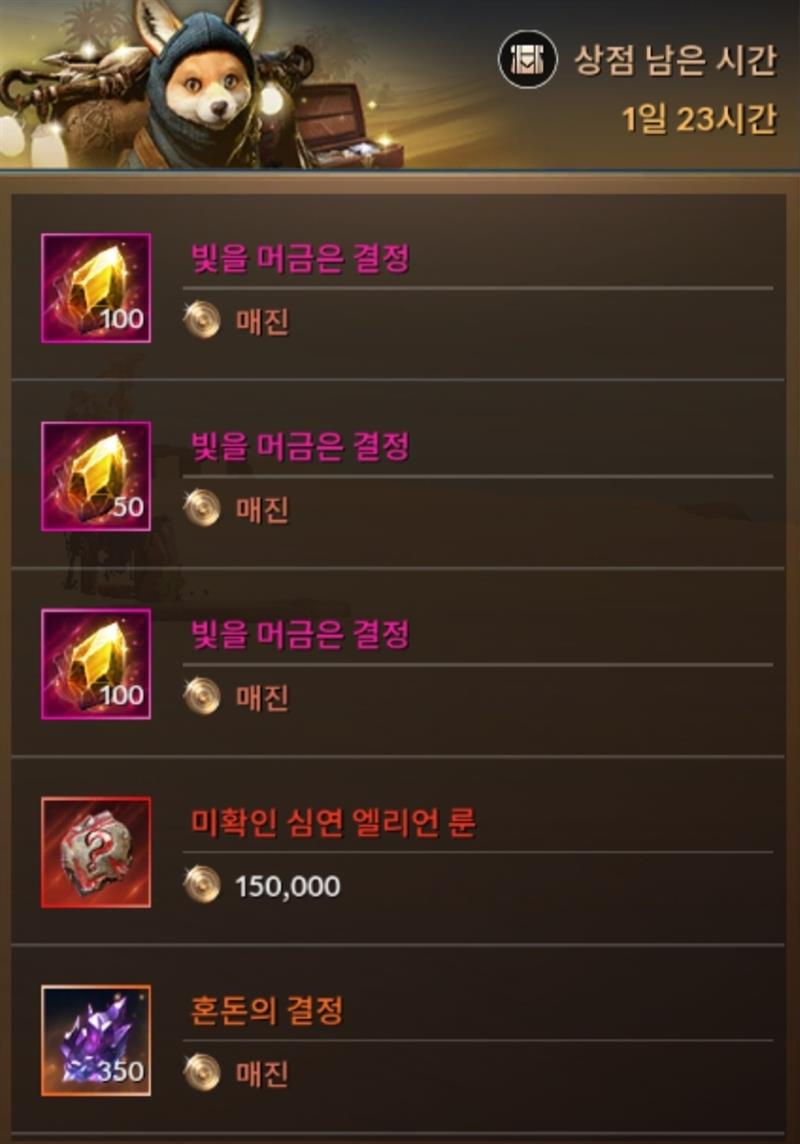The image size is (800, 1144).
Task: Click the coin icon beside the 50-count crystal
Action: click(x=202, y=508)
